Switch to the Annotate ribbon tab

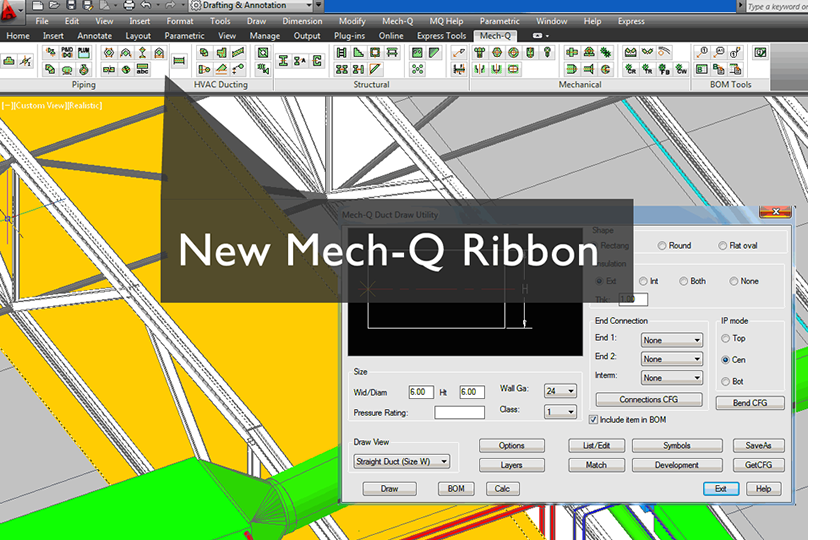(94, 36)
